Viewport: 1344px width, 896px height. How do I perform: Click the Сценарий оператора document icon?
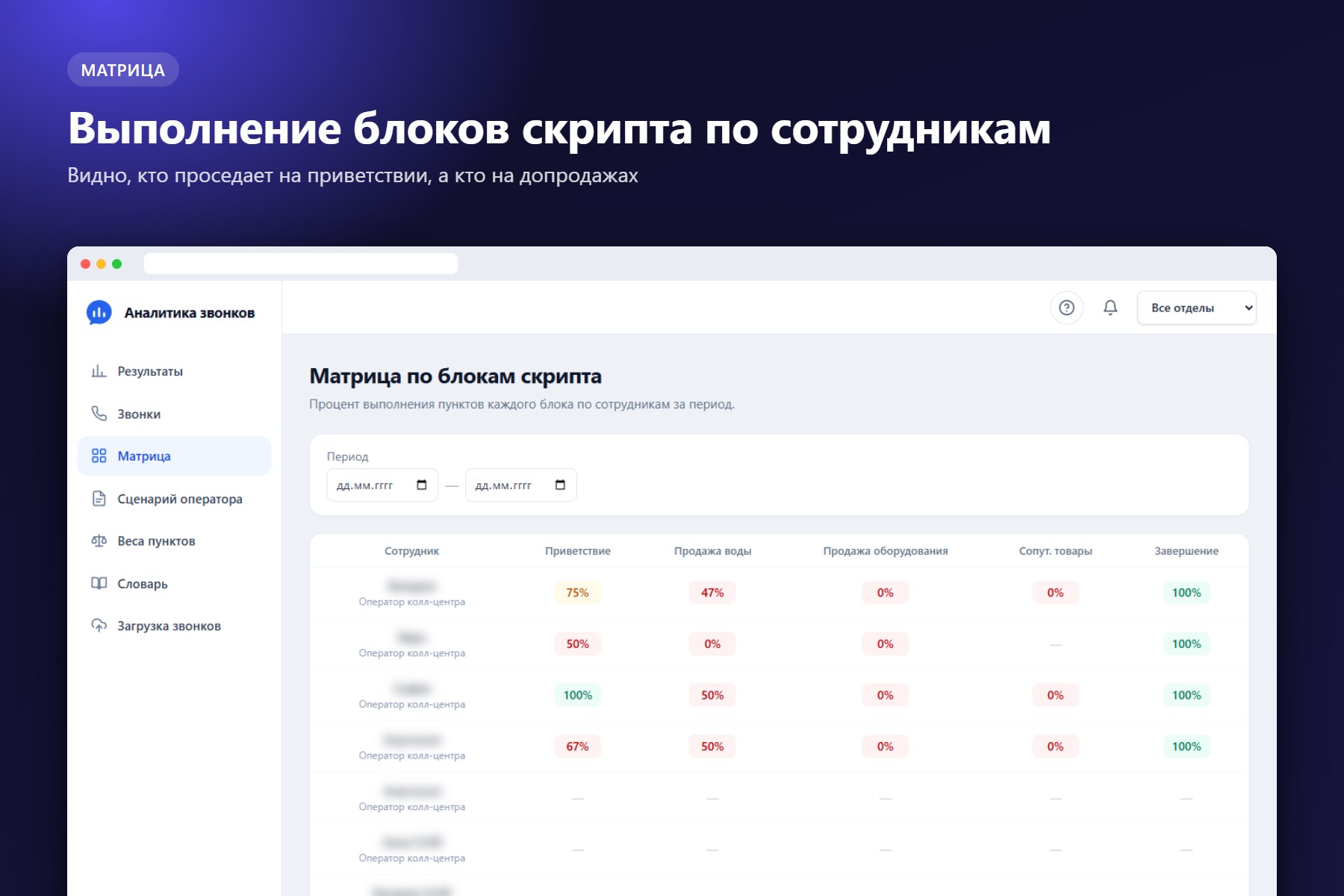99,499
